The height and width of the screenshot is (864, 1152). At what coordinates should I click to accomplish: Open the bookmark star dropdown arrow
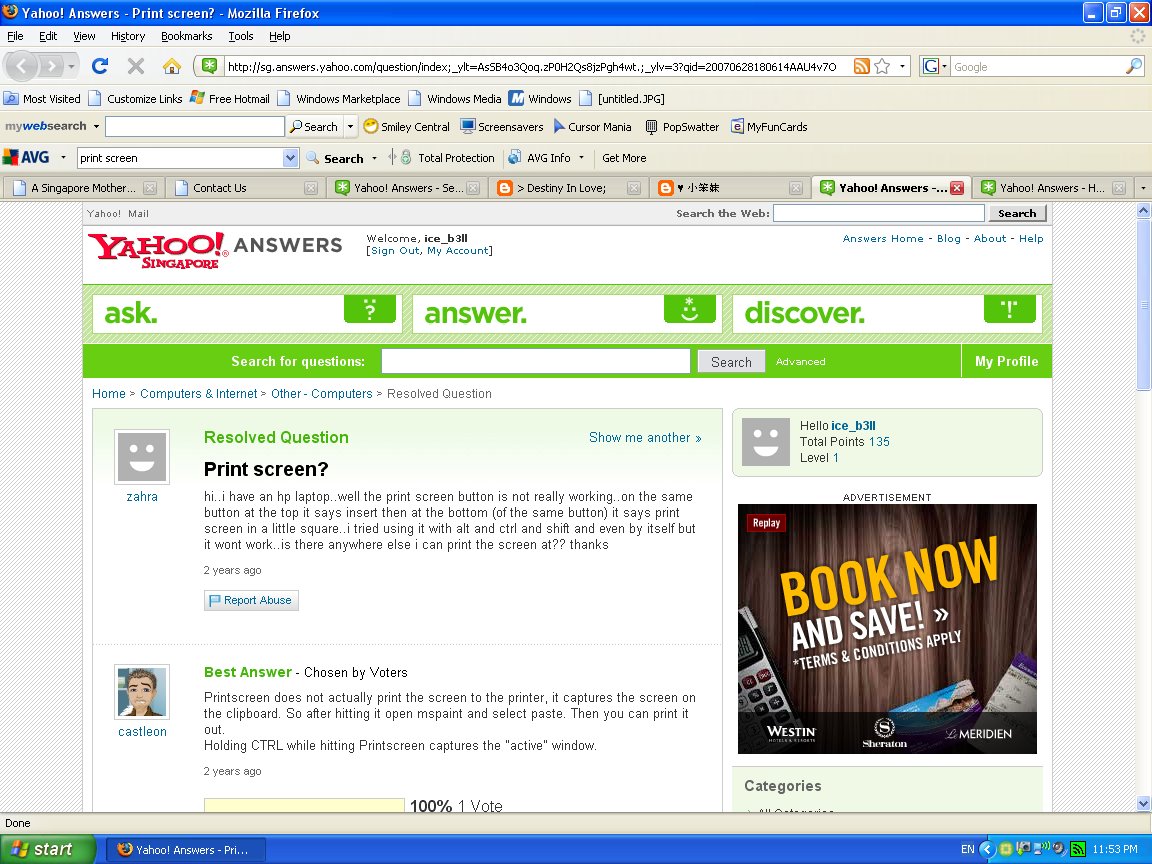point(902,67)
